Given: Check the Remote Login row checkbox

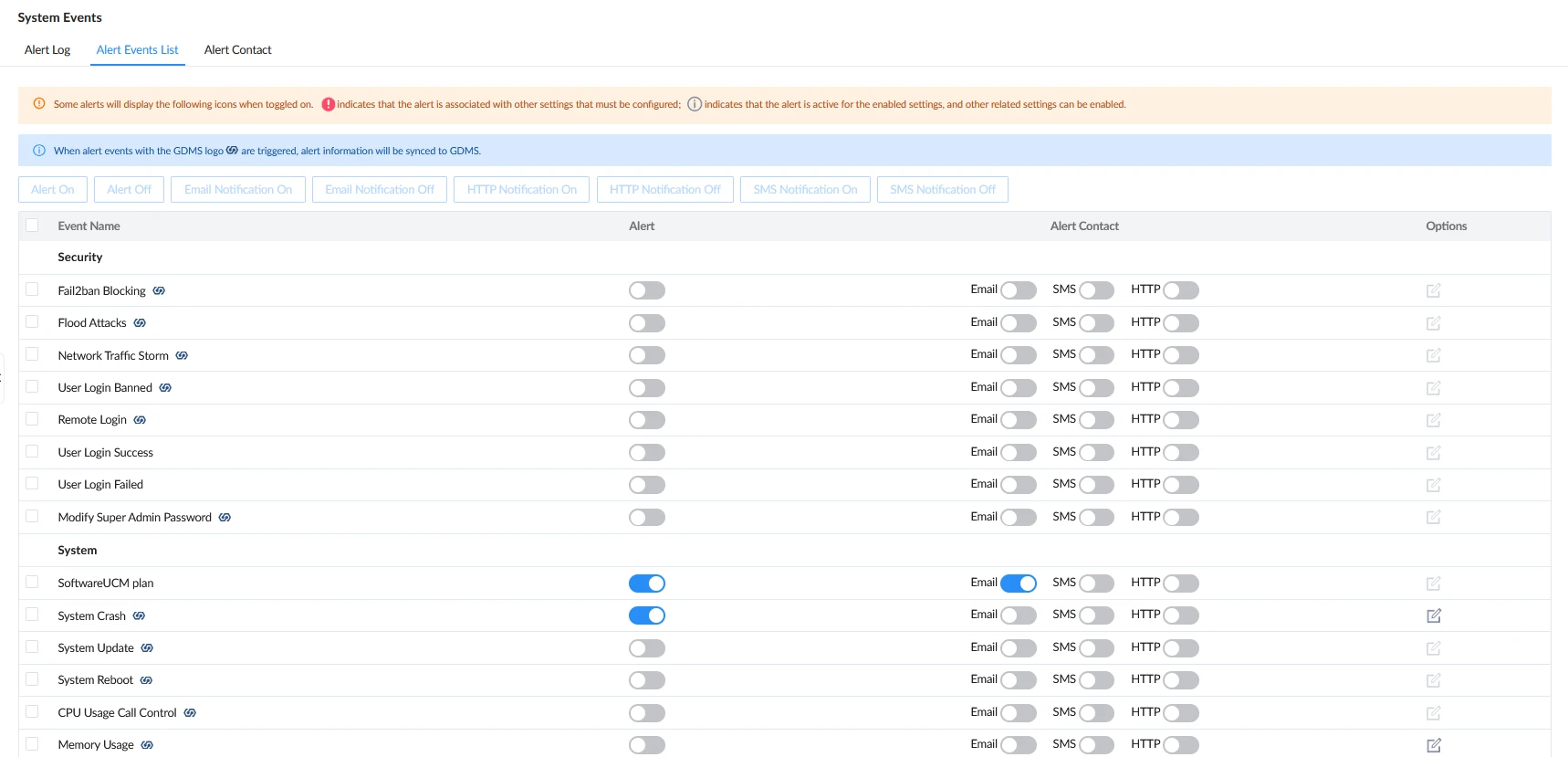Looking at the screenshot, I should coord(32,419).
